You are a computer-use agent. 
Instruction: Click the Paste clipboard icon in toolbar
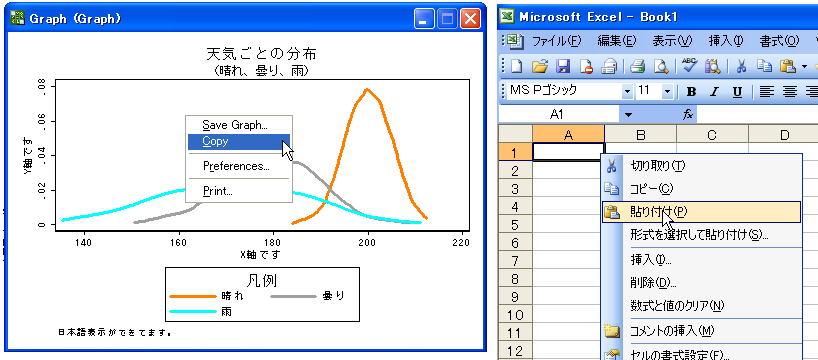[x=787, y=66]
